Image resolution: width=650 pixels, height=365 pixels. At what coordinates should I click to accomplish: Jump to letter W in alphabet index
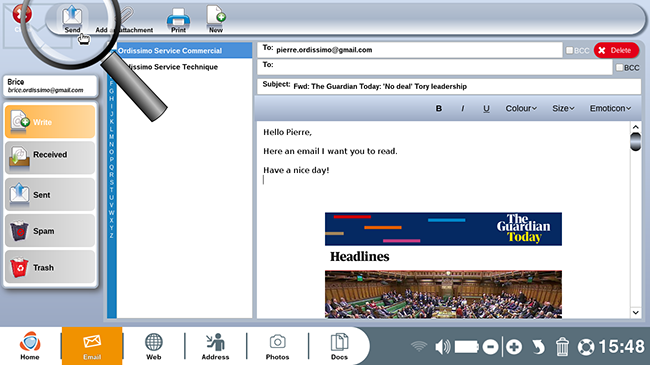point(112,213)
